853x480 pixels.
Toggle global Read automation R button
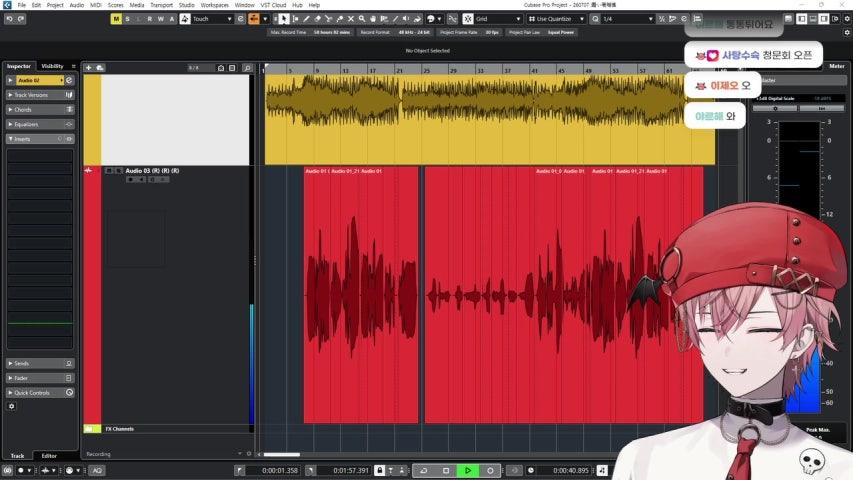tap(150, 19)
